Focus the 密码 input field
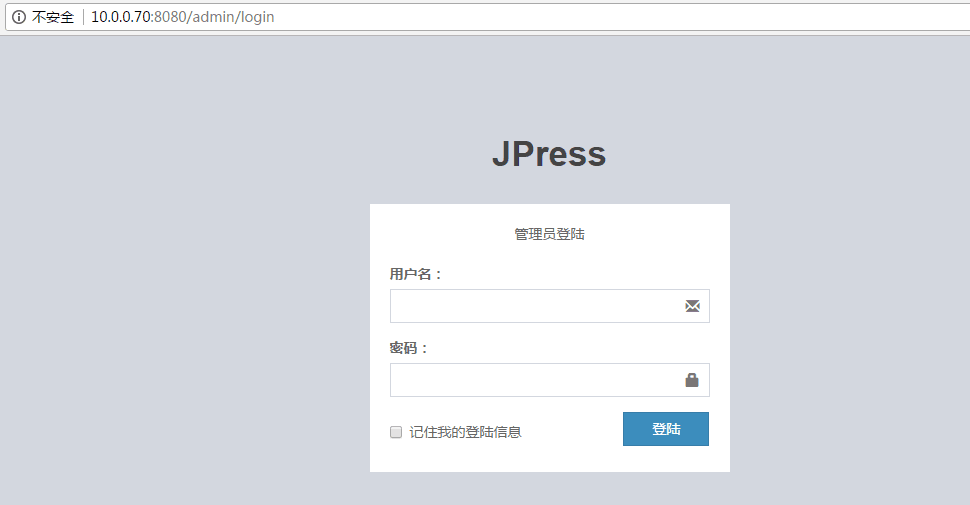 (549, 380)
